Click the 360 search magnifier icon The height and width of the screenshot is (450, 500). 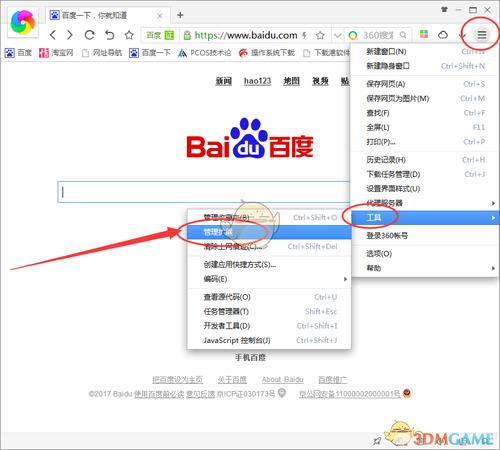403,35
